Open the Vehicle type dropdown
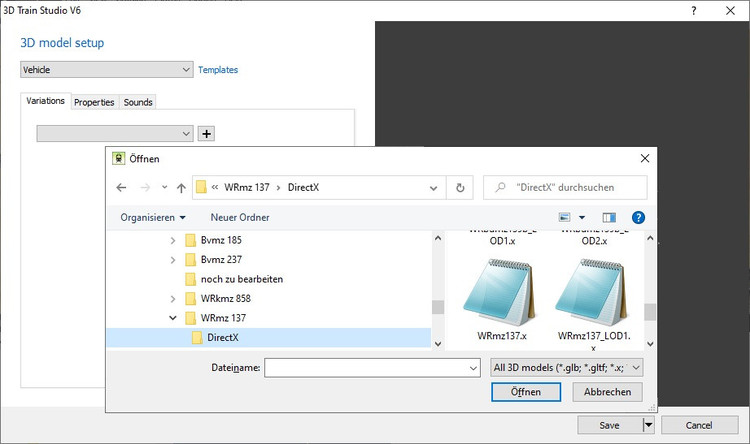Screen dimensions: 750x444 [107, 70]
